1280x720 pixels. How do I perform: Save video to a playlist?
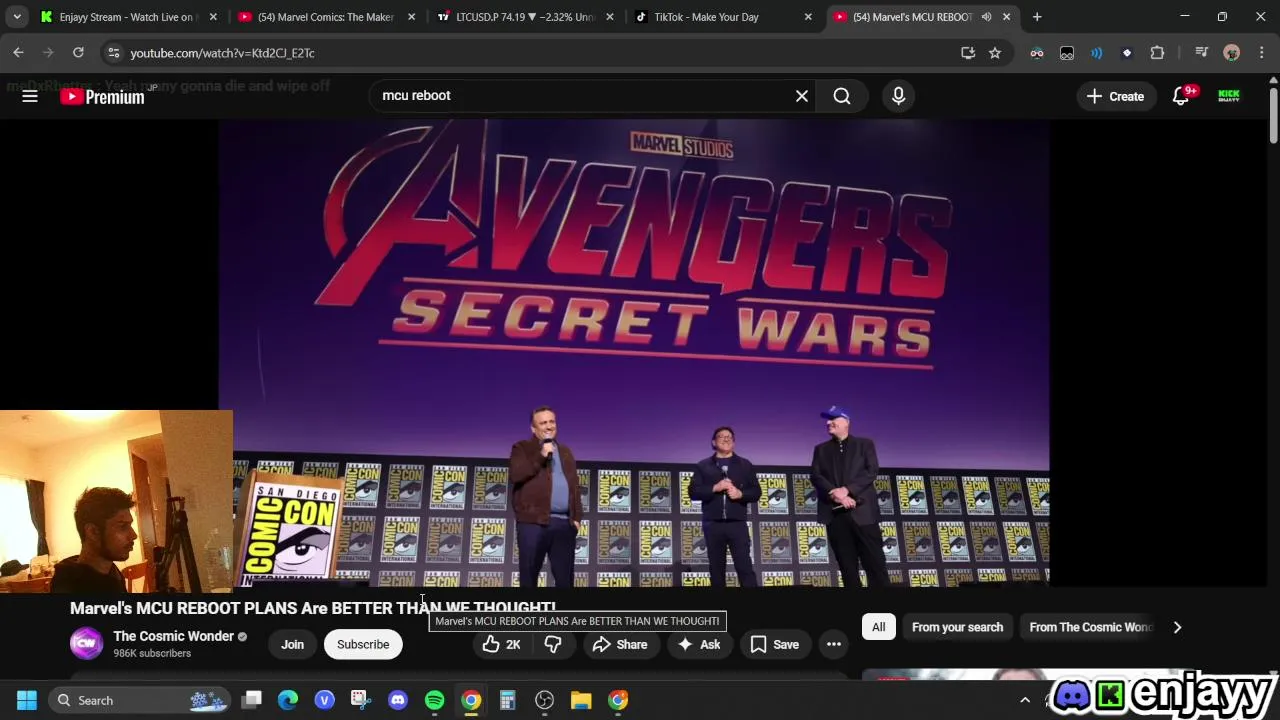pos(775,645)
